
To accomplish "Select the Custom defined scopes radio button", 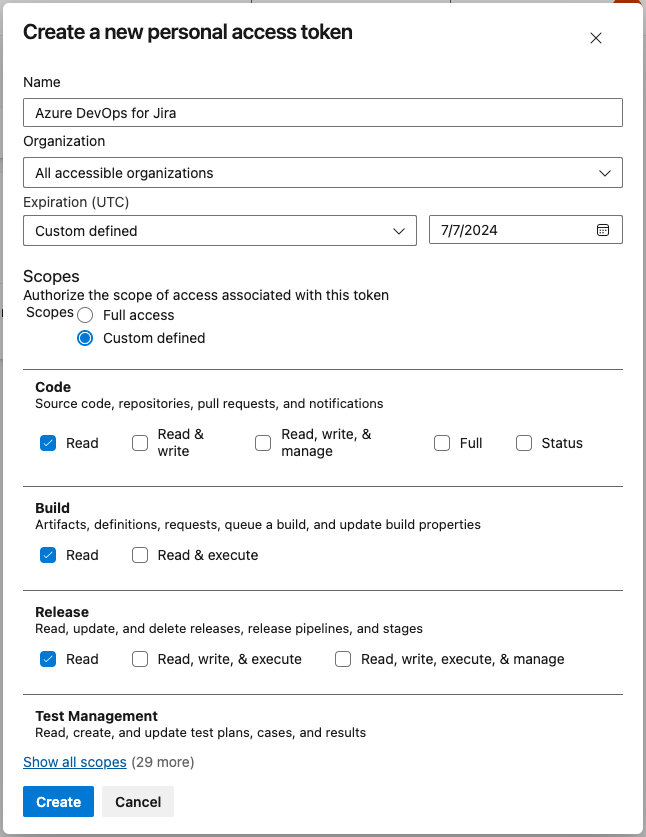I will pyautogui.click(x=86, y=338).
